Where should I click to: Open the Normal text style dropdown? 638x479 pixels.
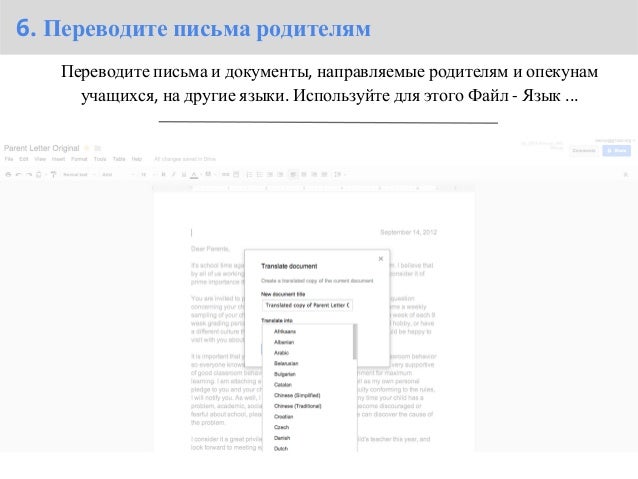[79, 175]
